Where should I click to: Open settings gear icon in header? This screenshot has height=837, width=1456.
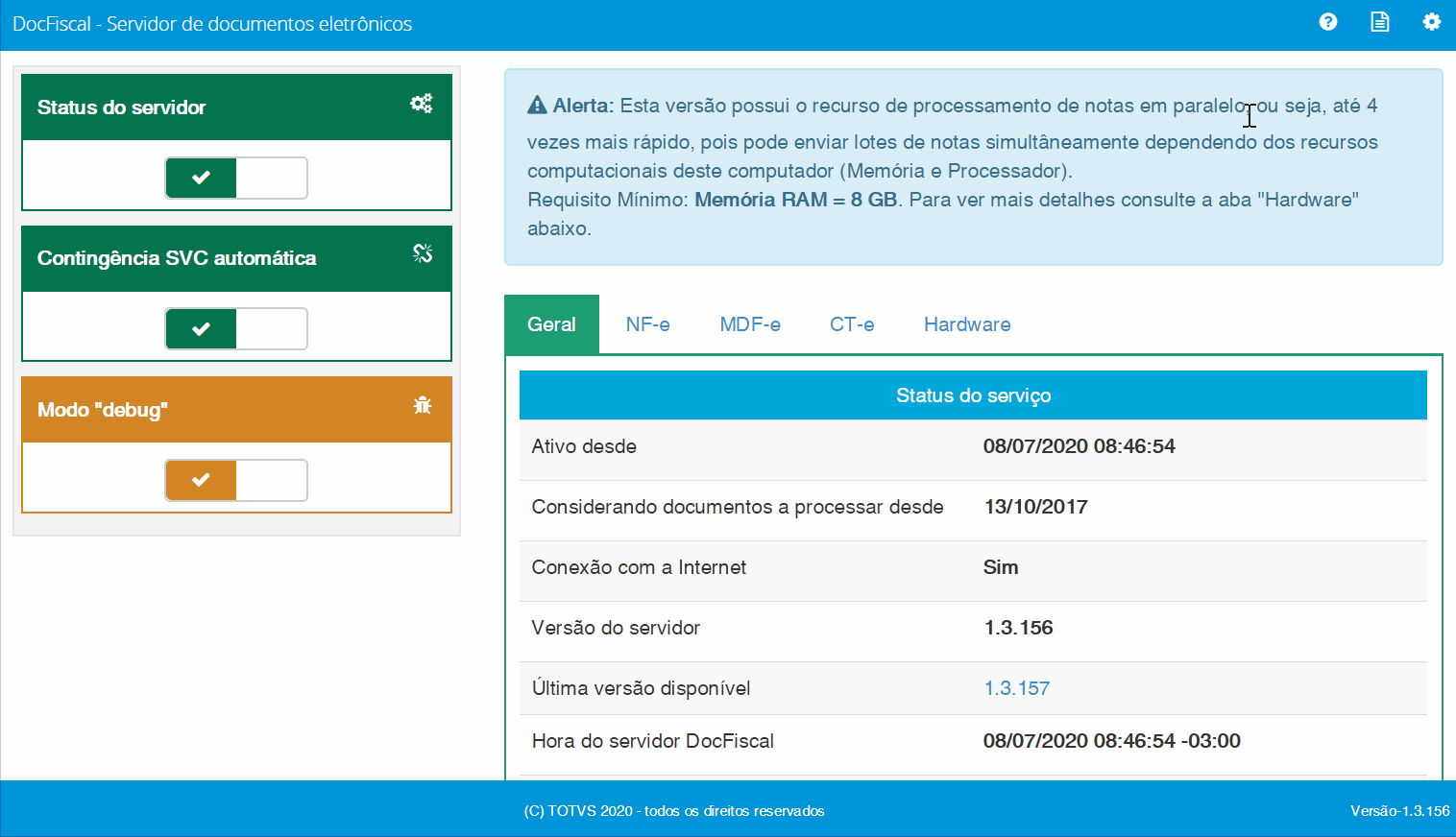tap(1432, 22)
